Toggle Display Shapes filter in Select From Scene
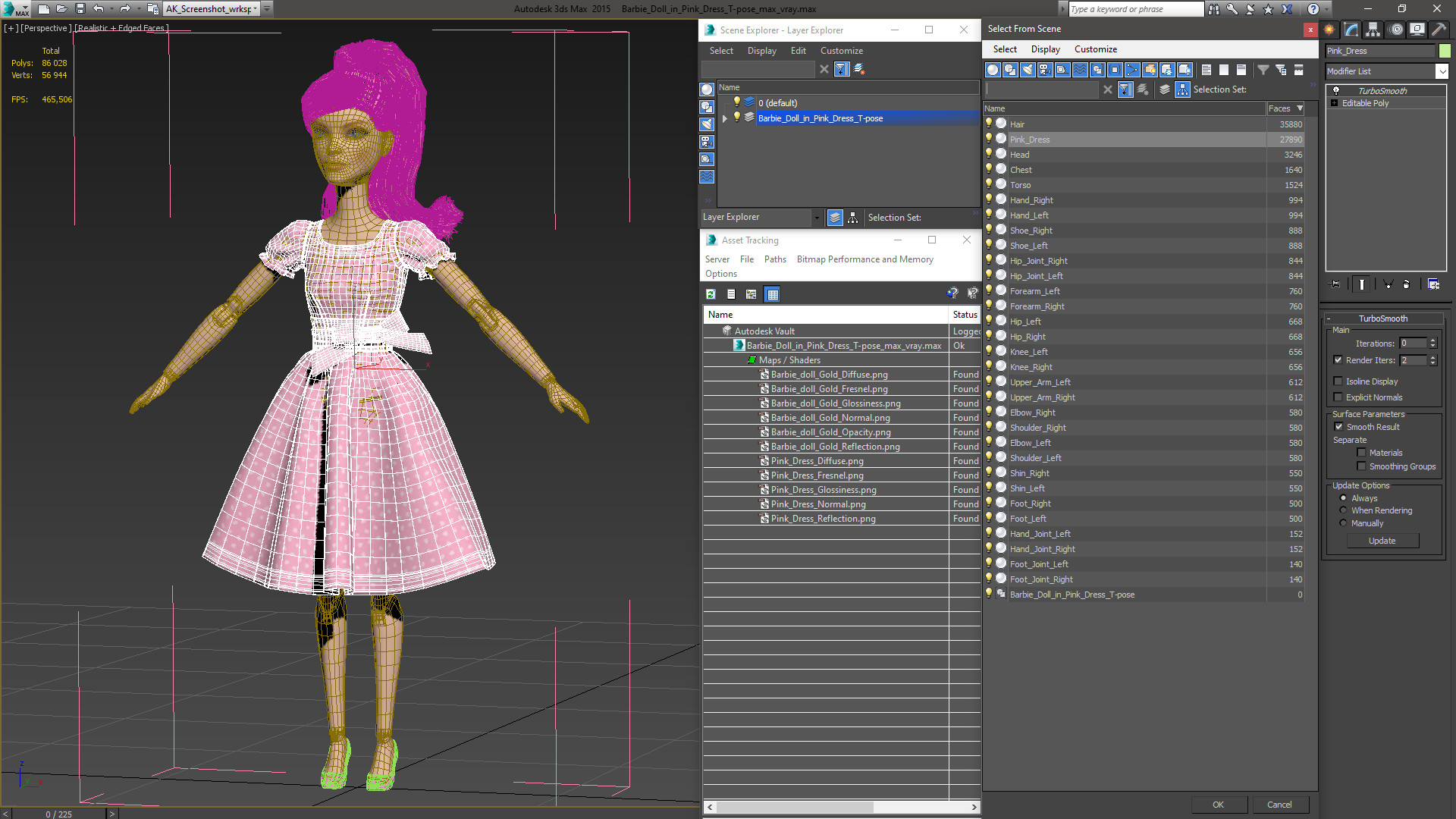Screen dimensions: 1456x819 point(1010,70)
